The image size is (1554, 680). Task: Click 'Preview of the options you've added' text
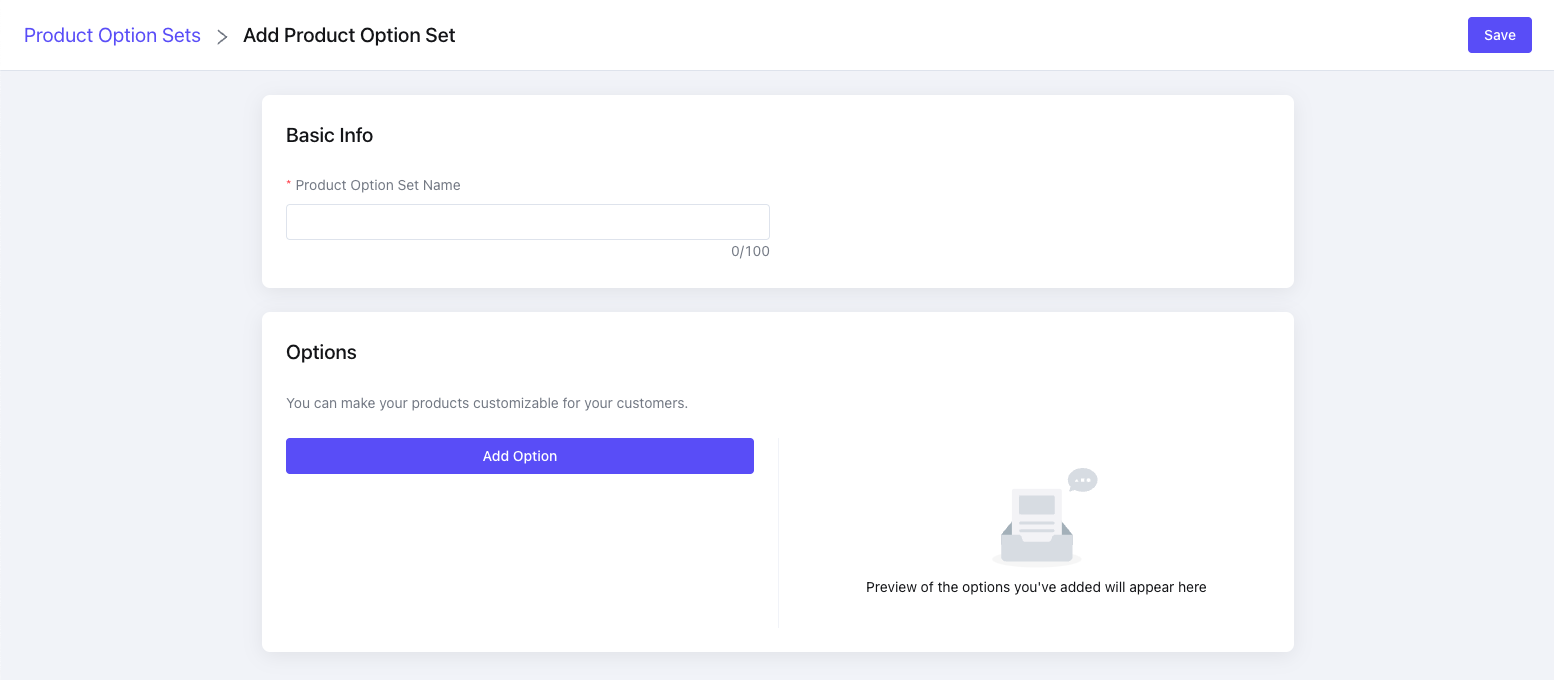point(1036,587)
